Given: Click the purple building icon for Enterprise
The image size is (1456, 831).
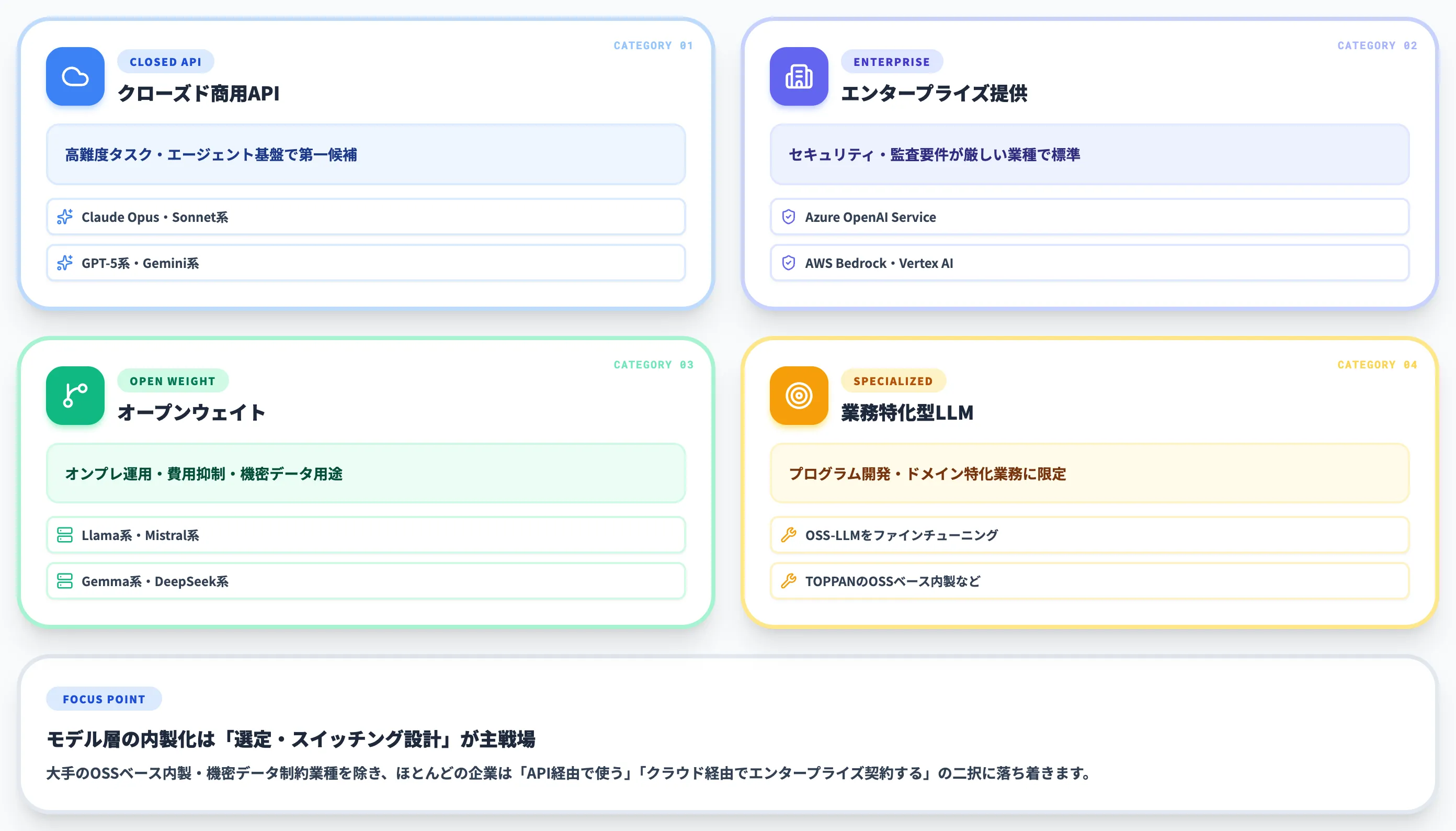Looking at the screenshot, I should pyautogui.click(x=799, y=76).
